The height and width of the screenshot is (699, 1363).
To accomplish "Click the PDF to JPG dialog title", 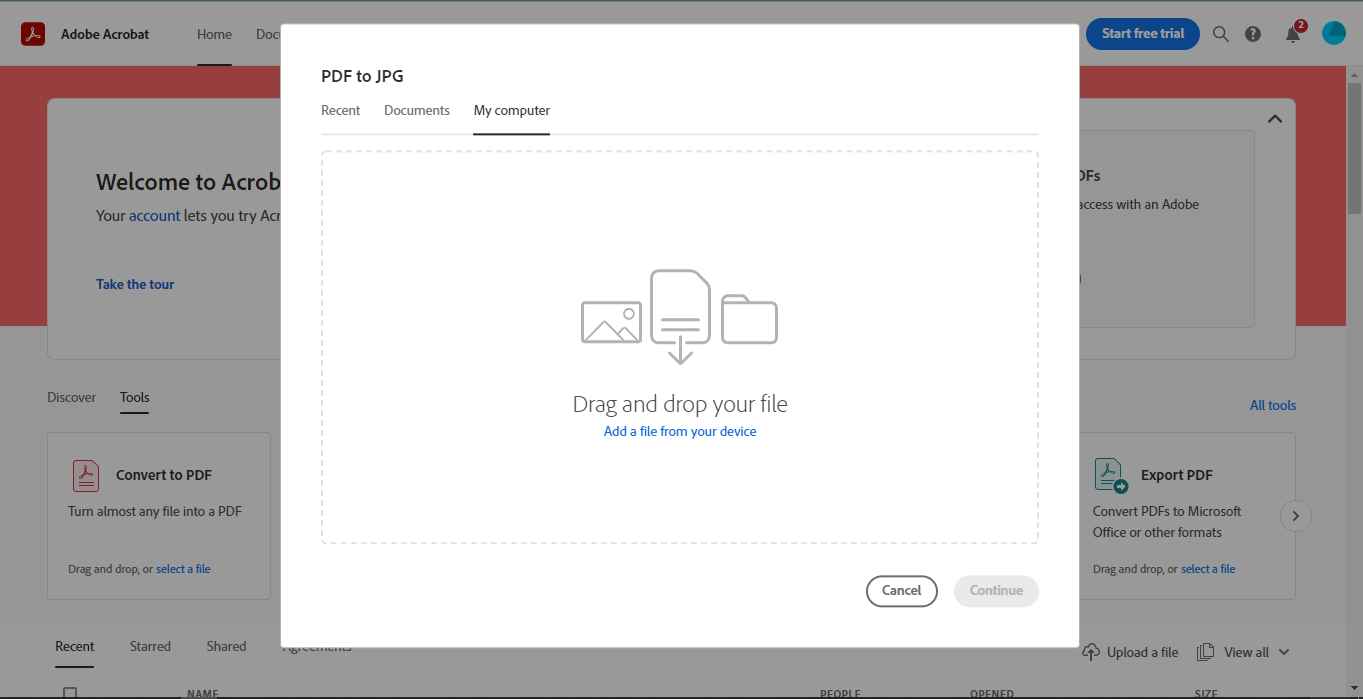I will click(x=362, y=76).
